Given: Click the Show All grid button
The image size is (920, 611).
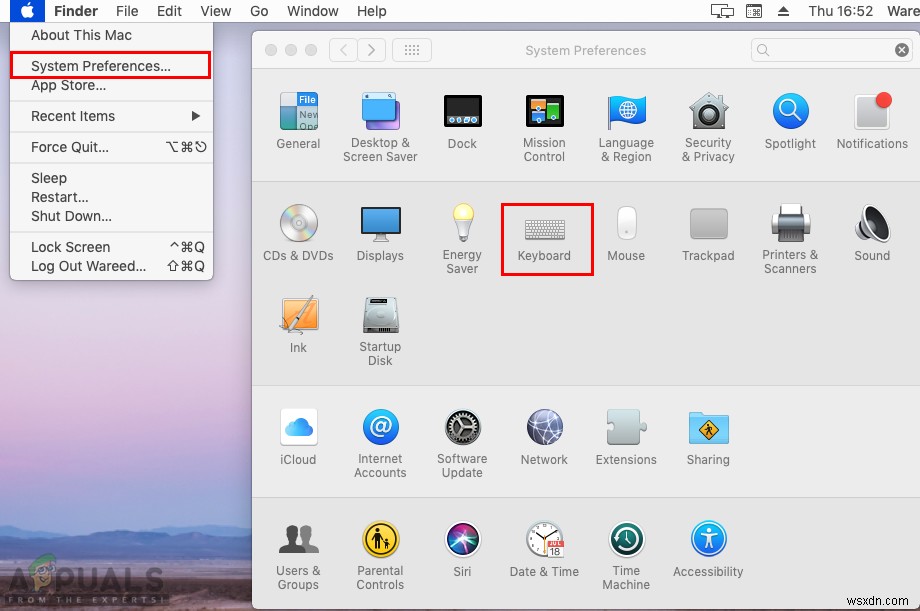Looking at the screenshot, I should point(412,50).
